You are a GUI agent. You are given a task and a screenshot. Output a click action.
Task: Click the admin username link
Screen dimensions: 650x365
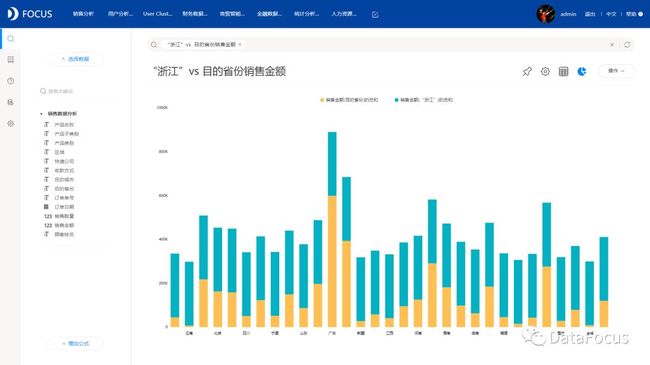coord(568,14)
